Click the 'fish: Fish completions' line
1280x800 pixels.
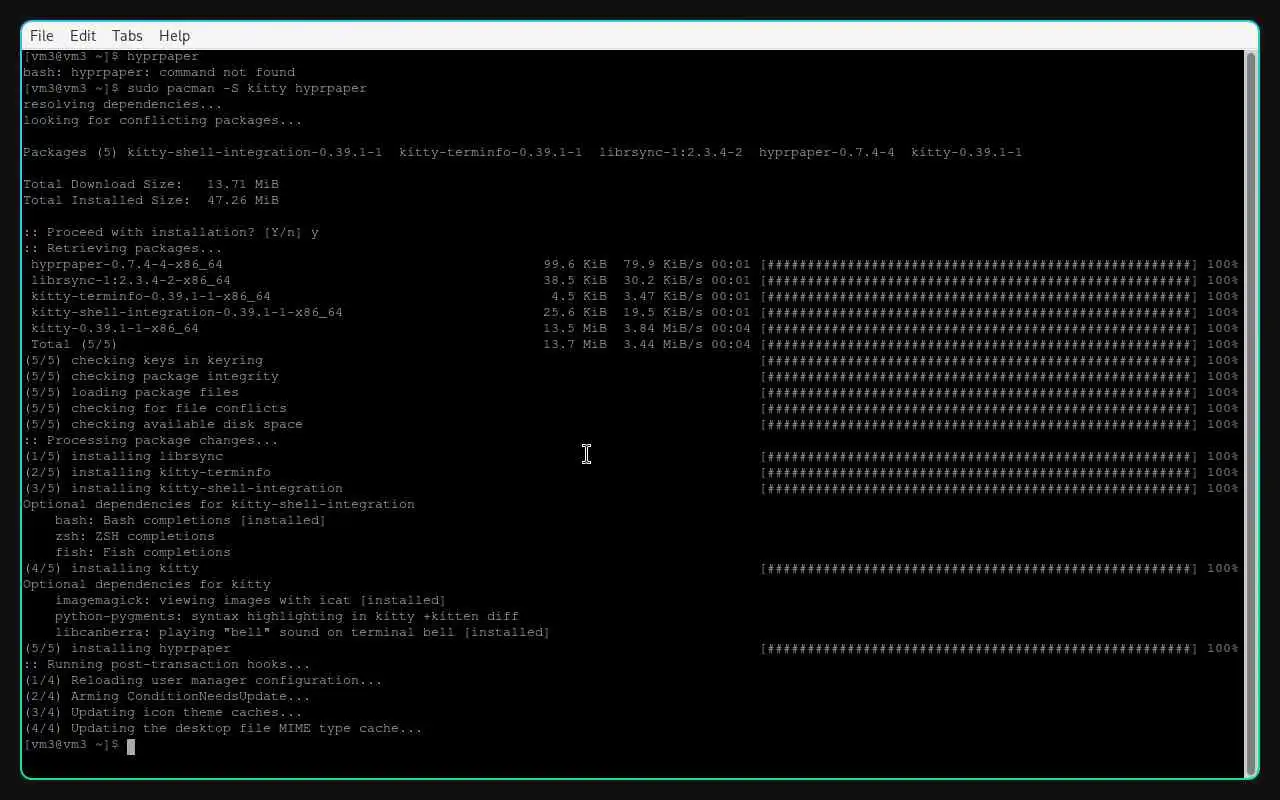point(143,552)
